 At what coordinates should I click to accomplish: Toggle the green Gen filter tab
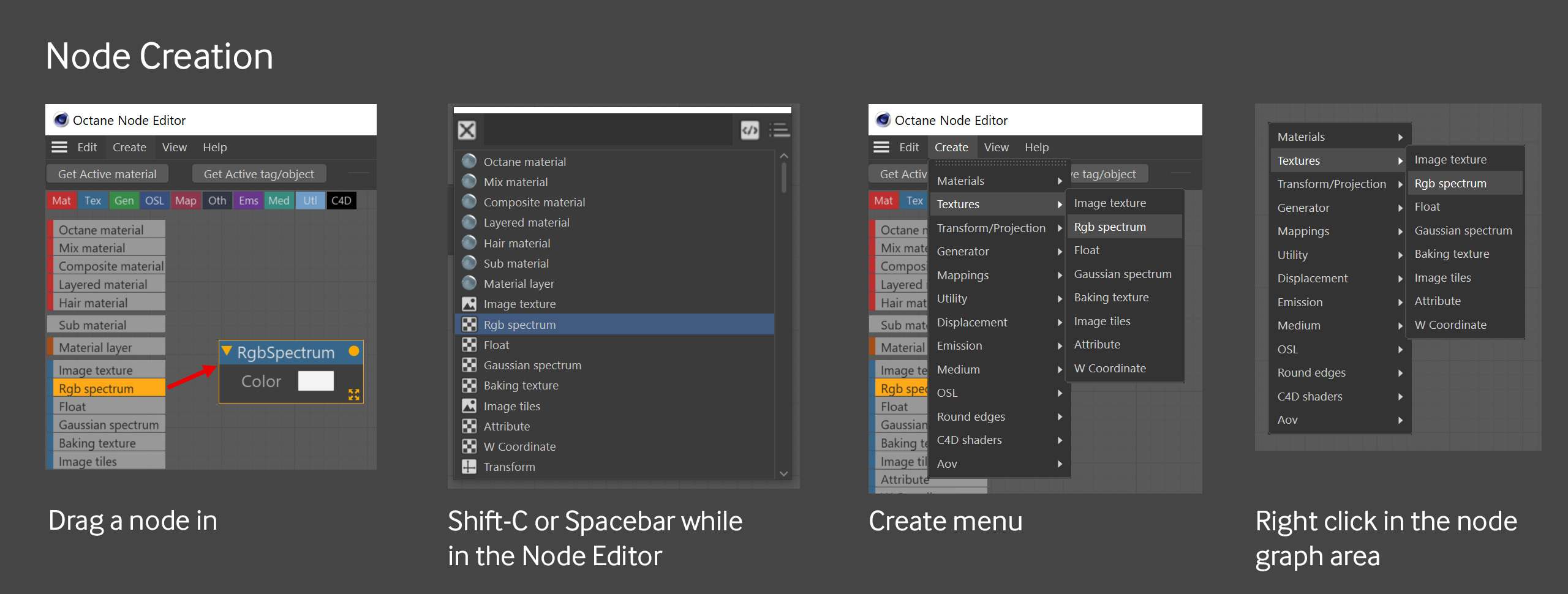(x=124, y=200)
